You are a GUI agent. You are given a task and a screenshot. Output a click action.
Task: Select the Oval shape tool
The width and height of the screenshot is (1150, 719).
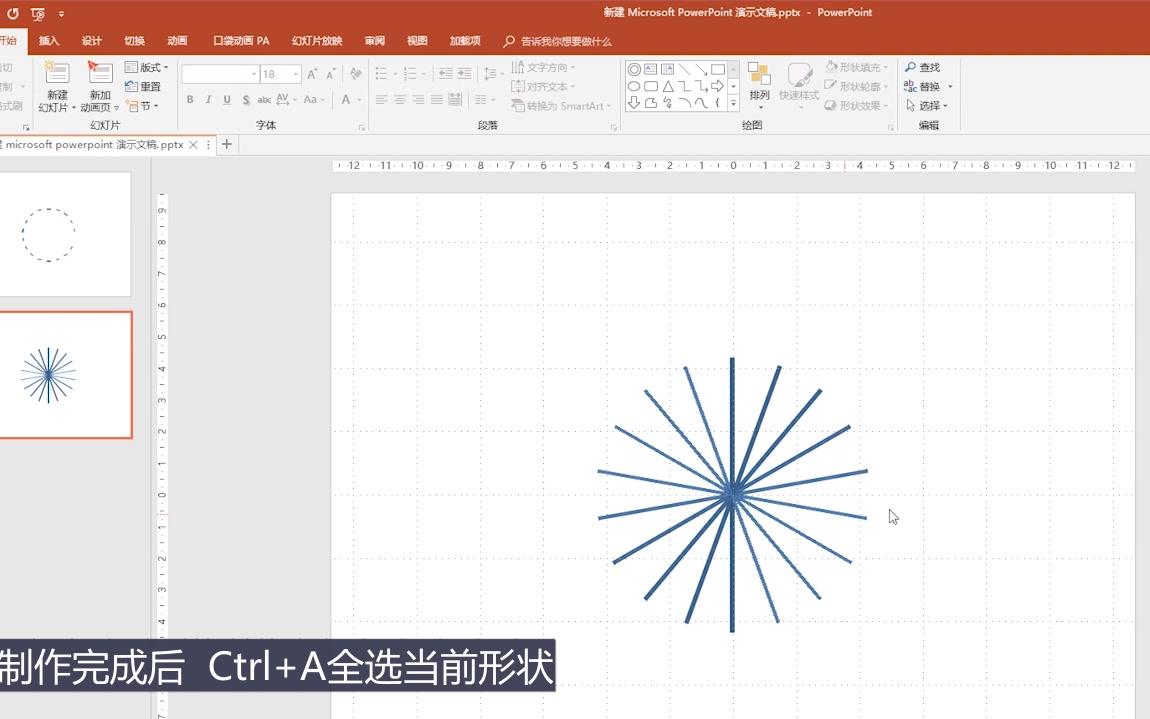click(633, 86)
